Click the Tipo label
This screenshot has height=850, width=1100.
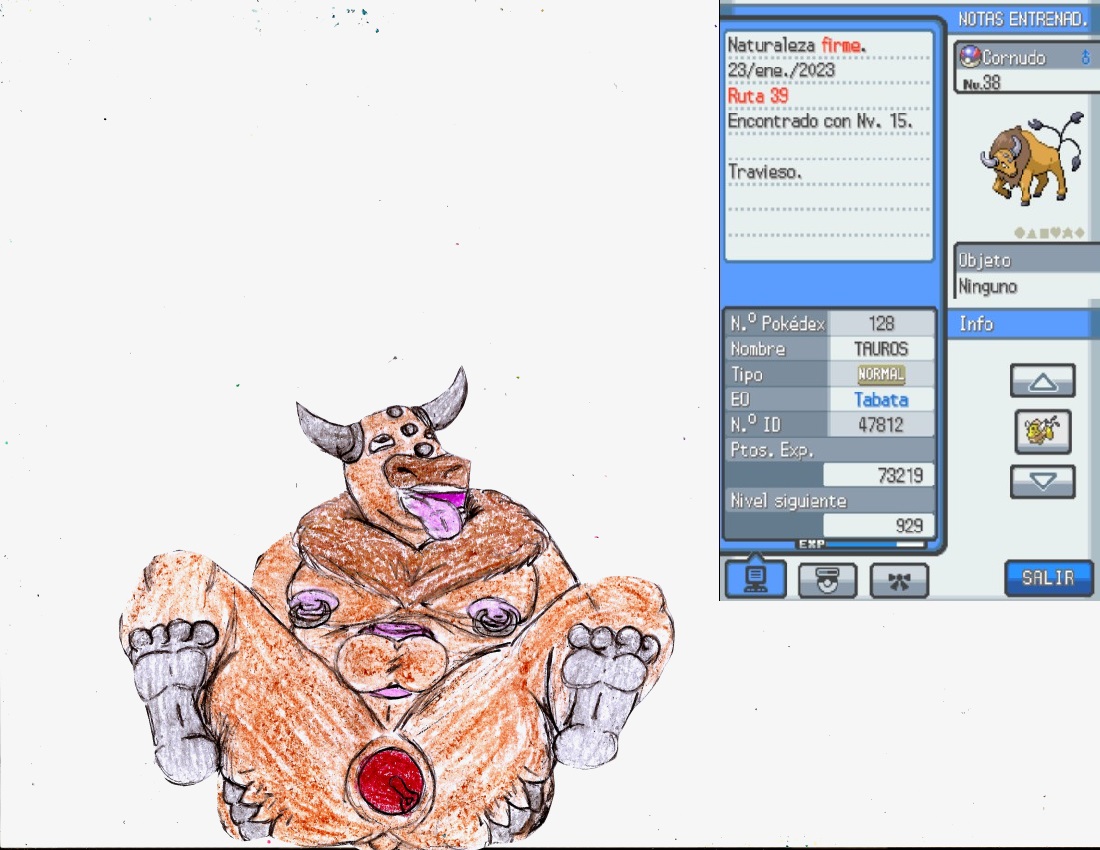(x=746, y=374)
